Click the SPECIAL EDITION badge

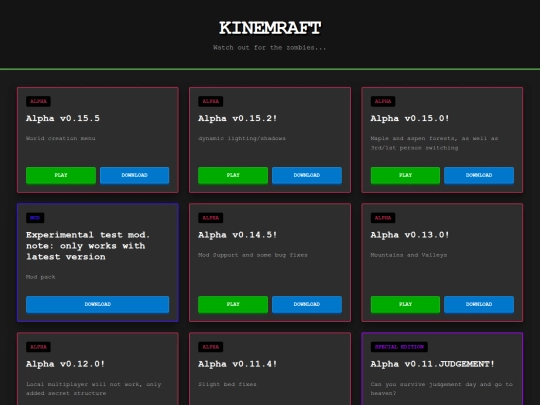pos(399,347)
